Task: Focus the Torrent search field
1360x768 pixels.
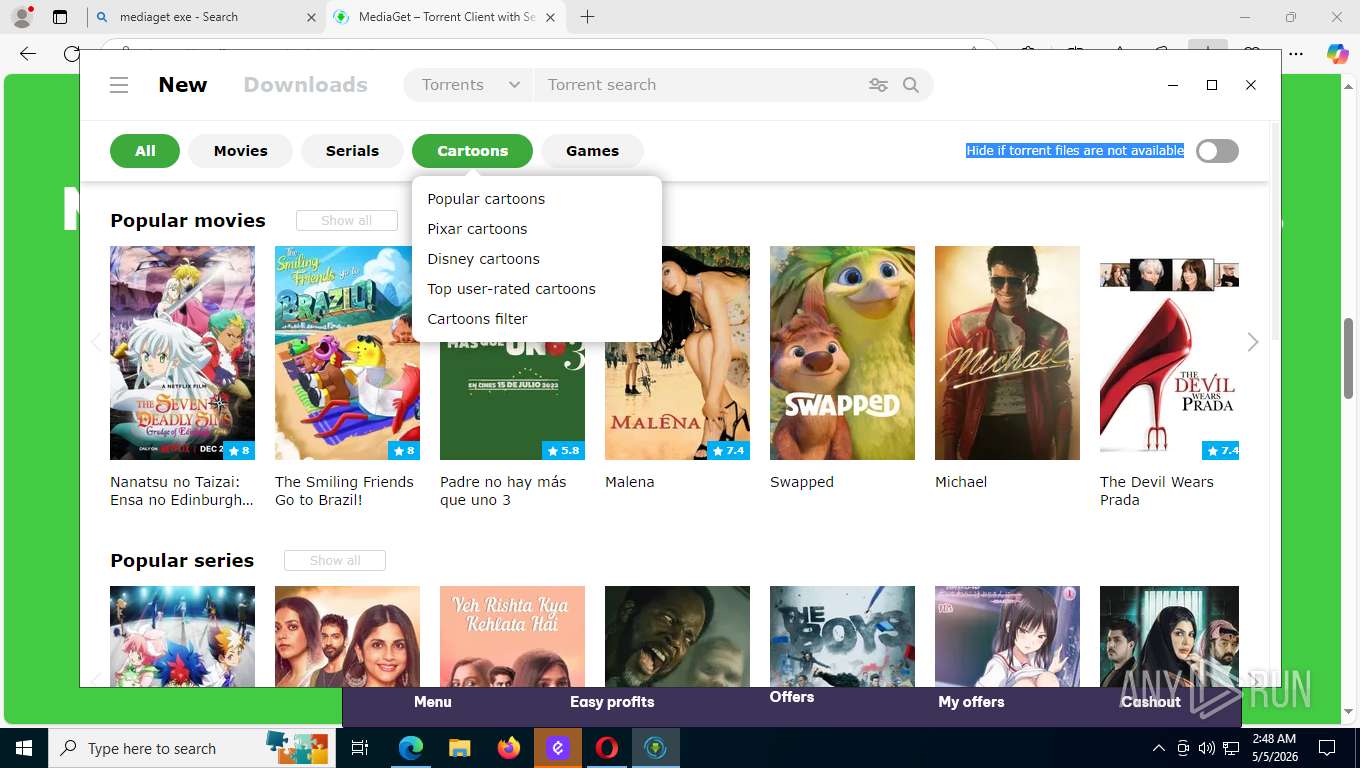Action: click(700, 85)
